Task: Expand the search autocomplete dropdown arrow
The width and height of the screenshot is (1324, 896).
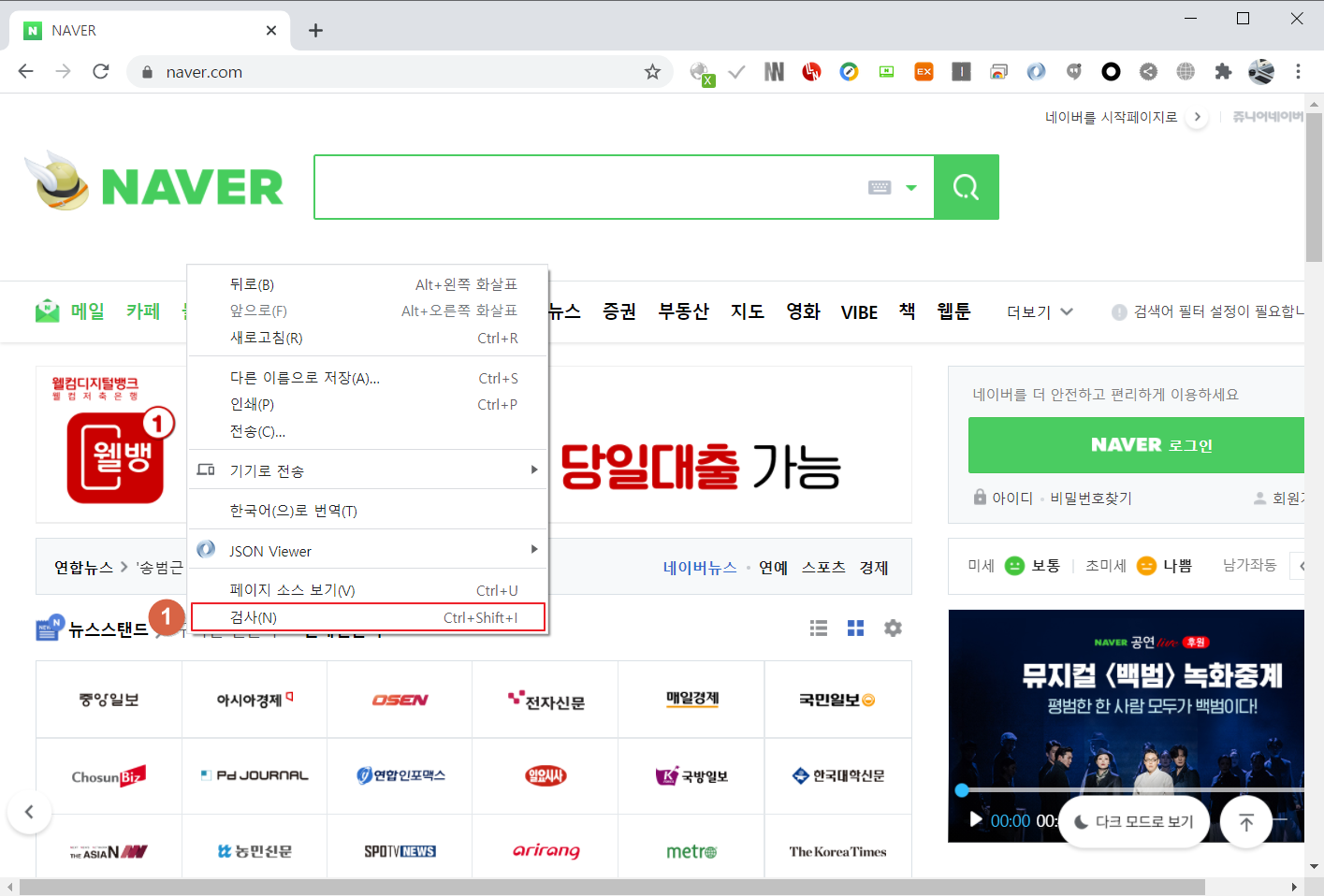Action: coord(911,188)
